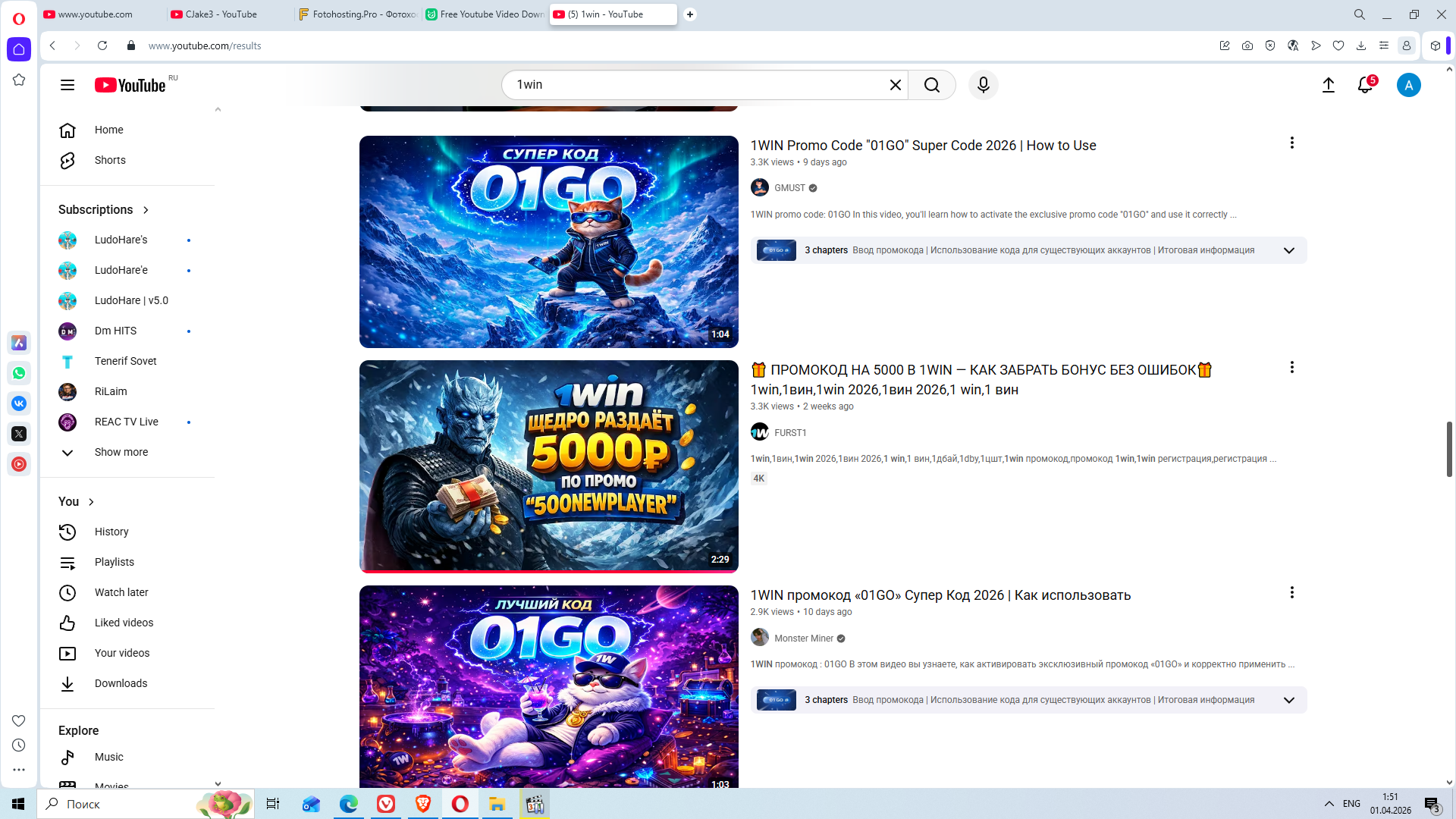This screenshot has height=819, width=1456.
Task: Open VK messenger in Opera sidebar
Action: click(x=19, y=403)
